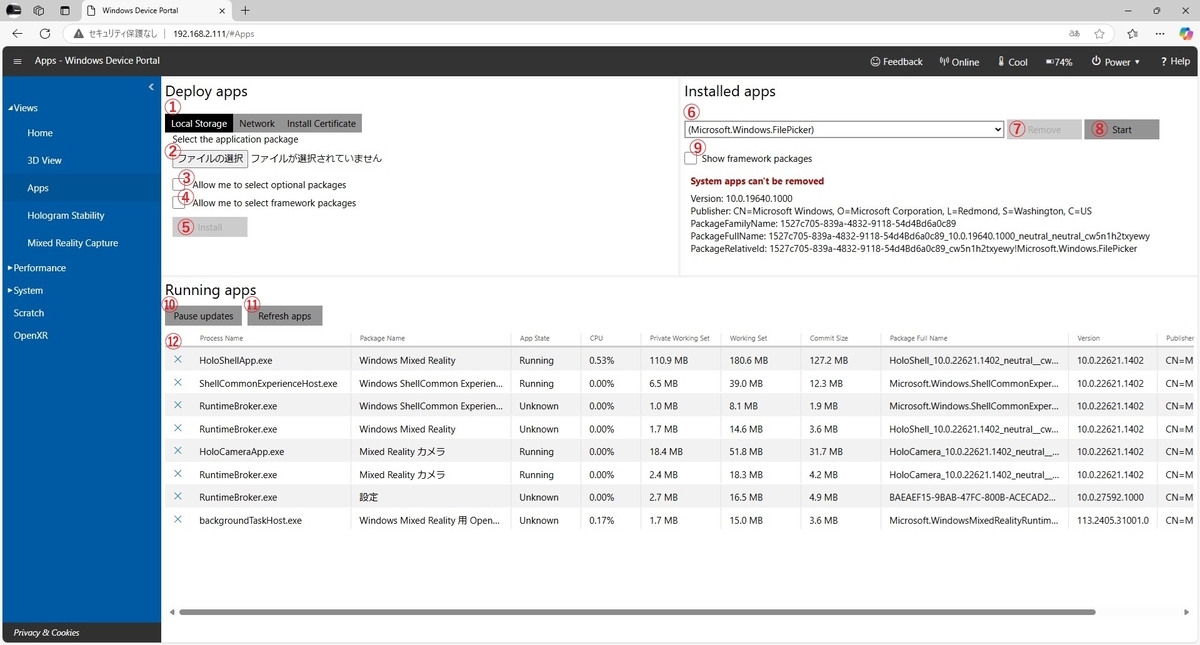Click the browser back arrow
The image size is (1200, 645).
tap(17, 33)
